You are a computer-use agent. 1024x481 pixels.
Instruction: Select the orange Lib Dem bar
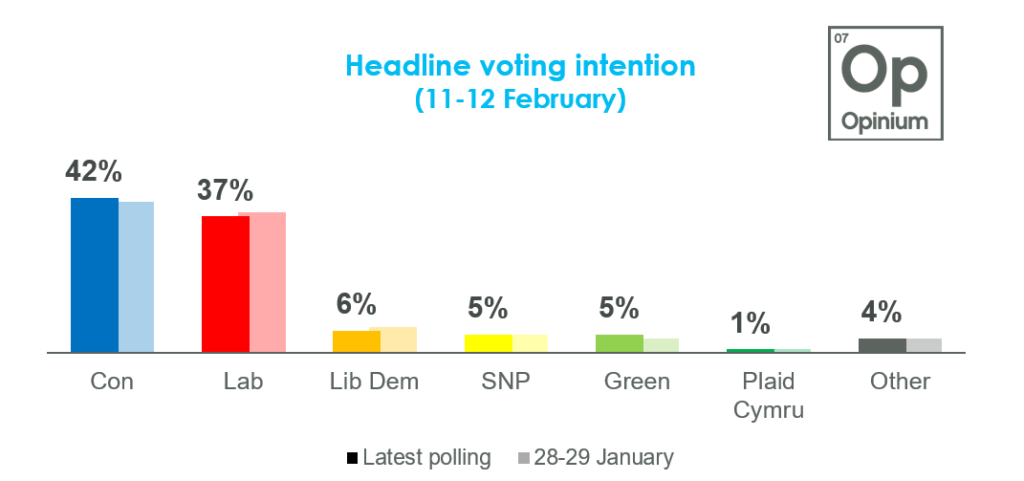(x=356, y=341)
